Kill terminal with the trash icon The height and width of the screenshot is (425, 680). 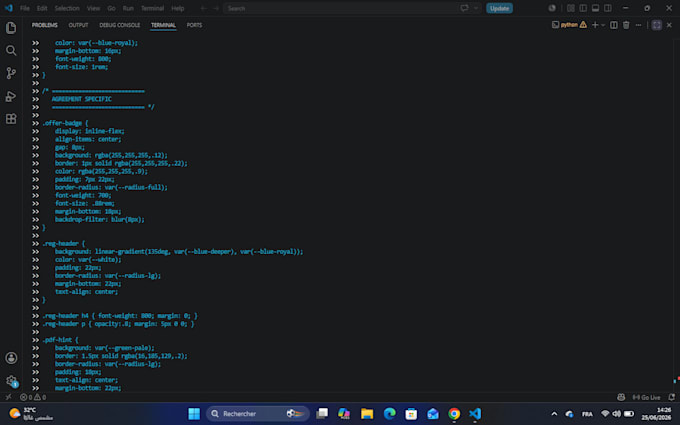[x=626, y=25]
